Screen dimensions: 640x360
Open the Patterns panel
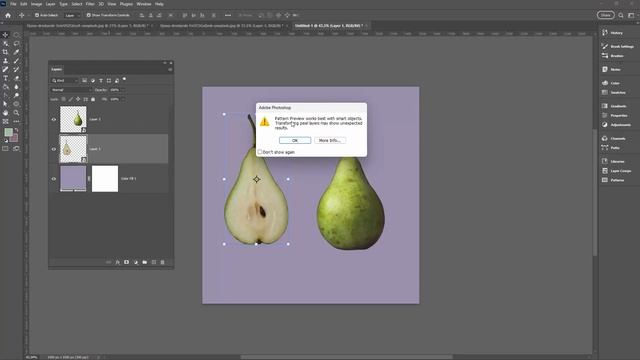click(613, 180)
